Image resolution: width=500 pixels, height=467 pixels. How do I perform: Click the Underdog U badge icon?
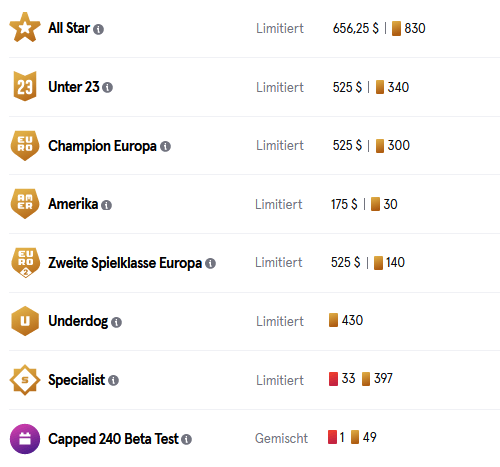coord(25,321)
